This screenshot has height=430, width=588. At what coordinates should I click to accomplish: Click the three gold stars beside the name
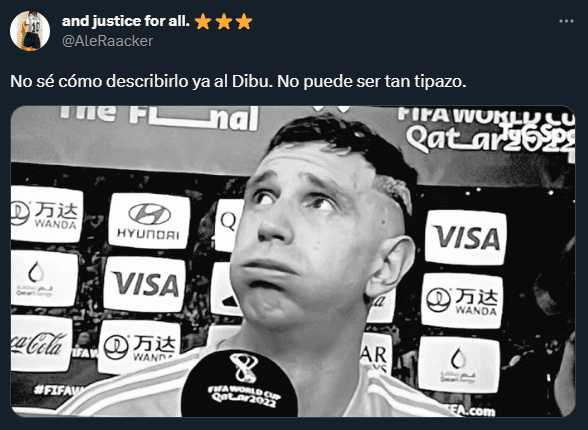pos(224,21)
